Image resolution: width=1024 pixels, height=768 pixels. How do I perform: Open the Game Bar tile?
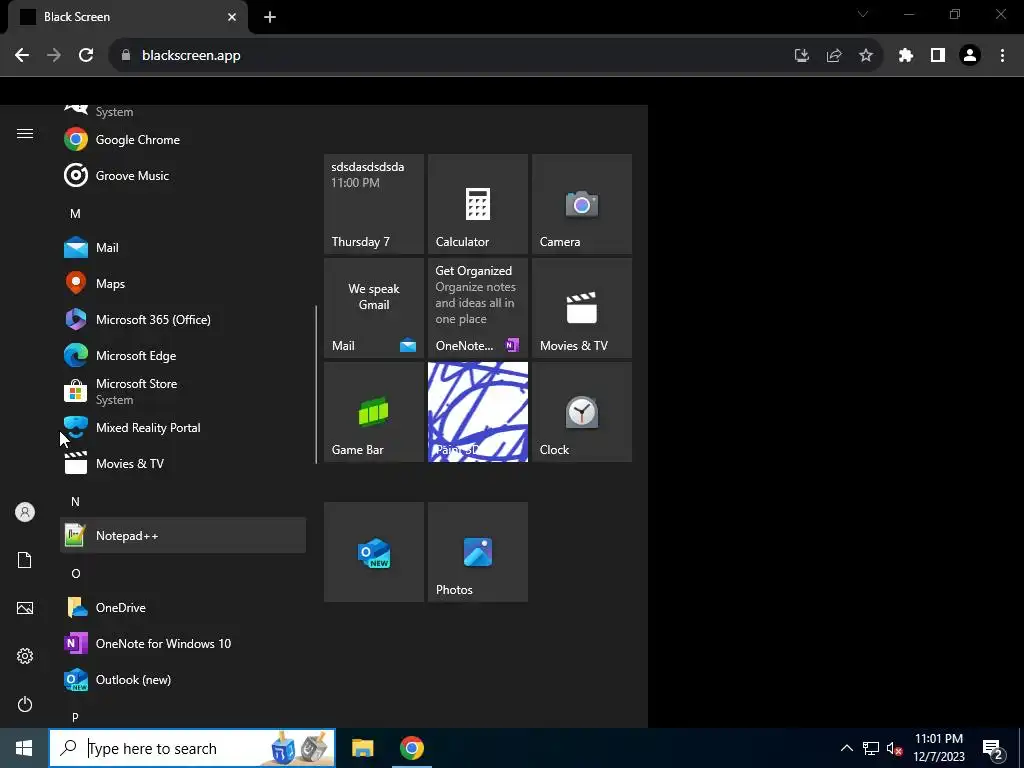tap(374, 412)
